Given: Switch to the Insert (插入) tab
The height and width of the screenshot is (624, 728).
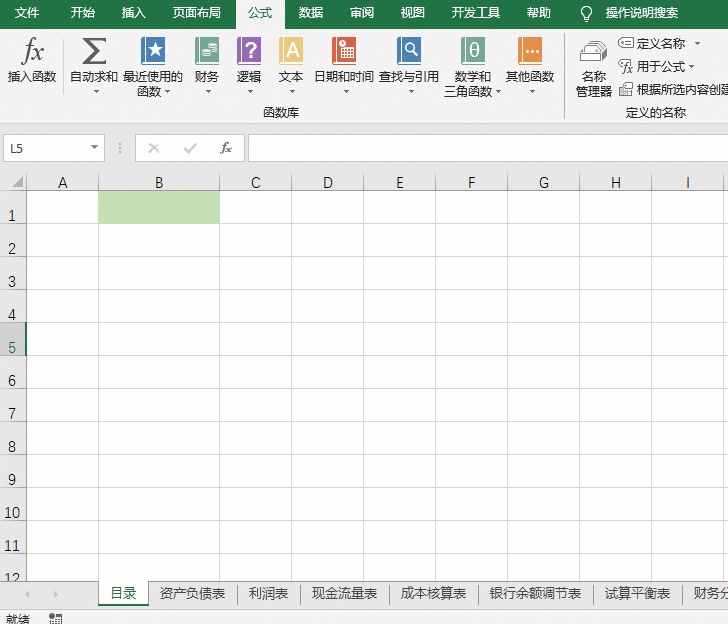Looking at the screenshot, I should [x=134, y=13].
